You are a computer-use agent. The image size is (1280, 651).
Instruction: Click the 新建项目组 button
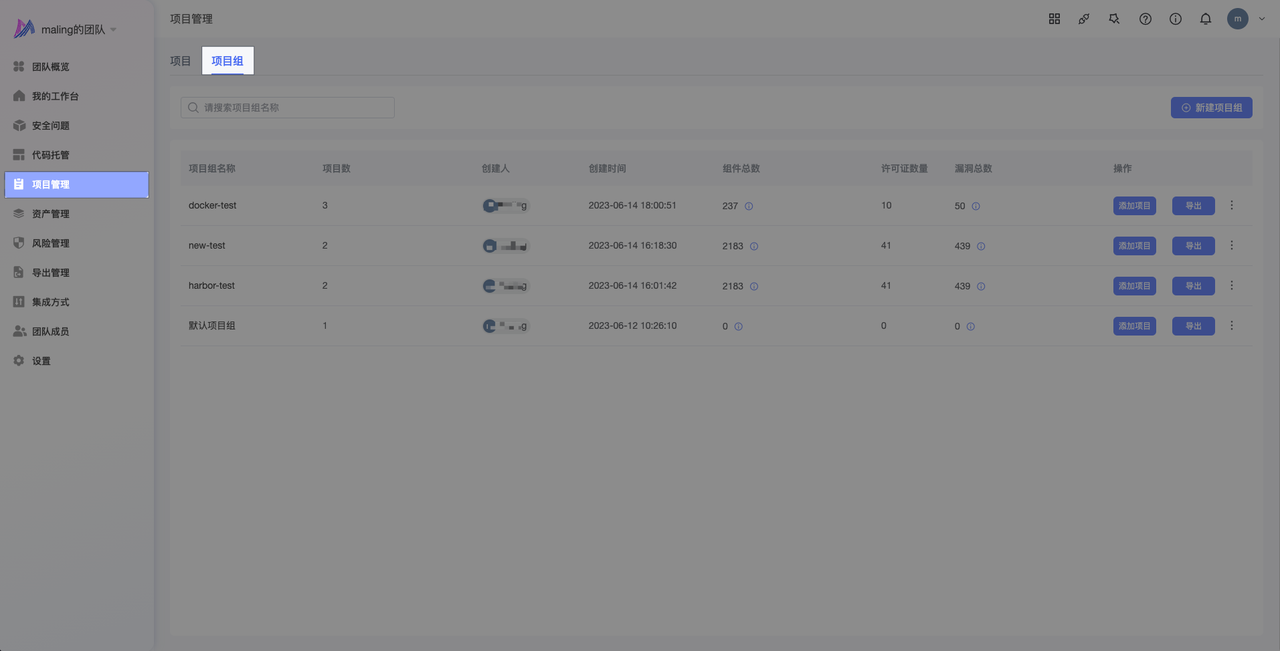[x=1211, y=107]
